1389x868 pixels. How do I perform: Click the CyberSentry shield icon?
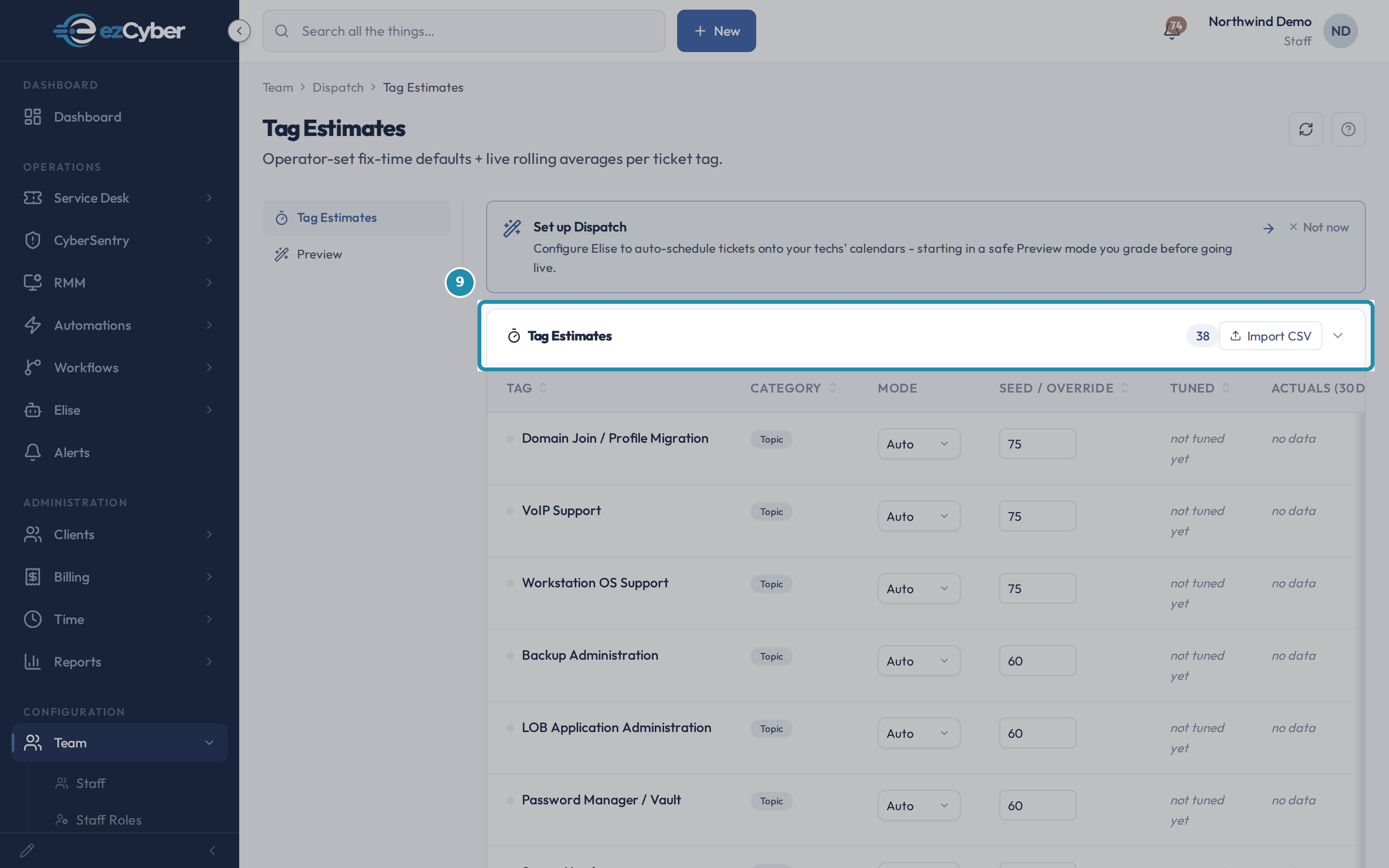[33, 240]
